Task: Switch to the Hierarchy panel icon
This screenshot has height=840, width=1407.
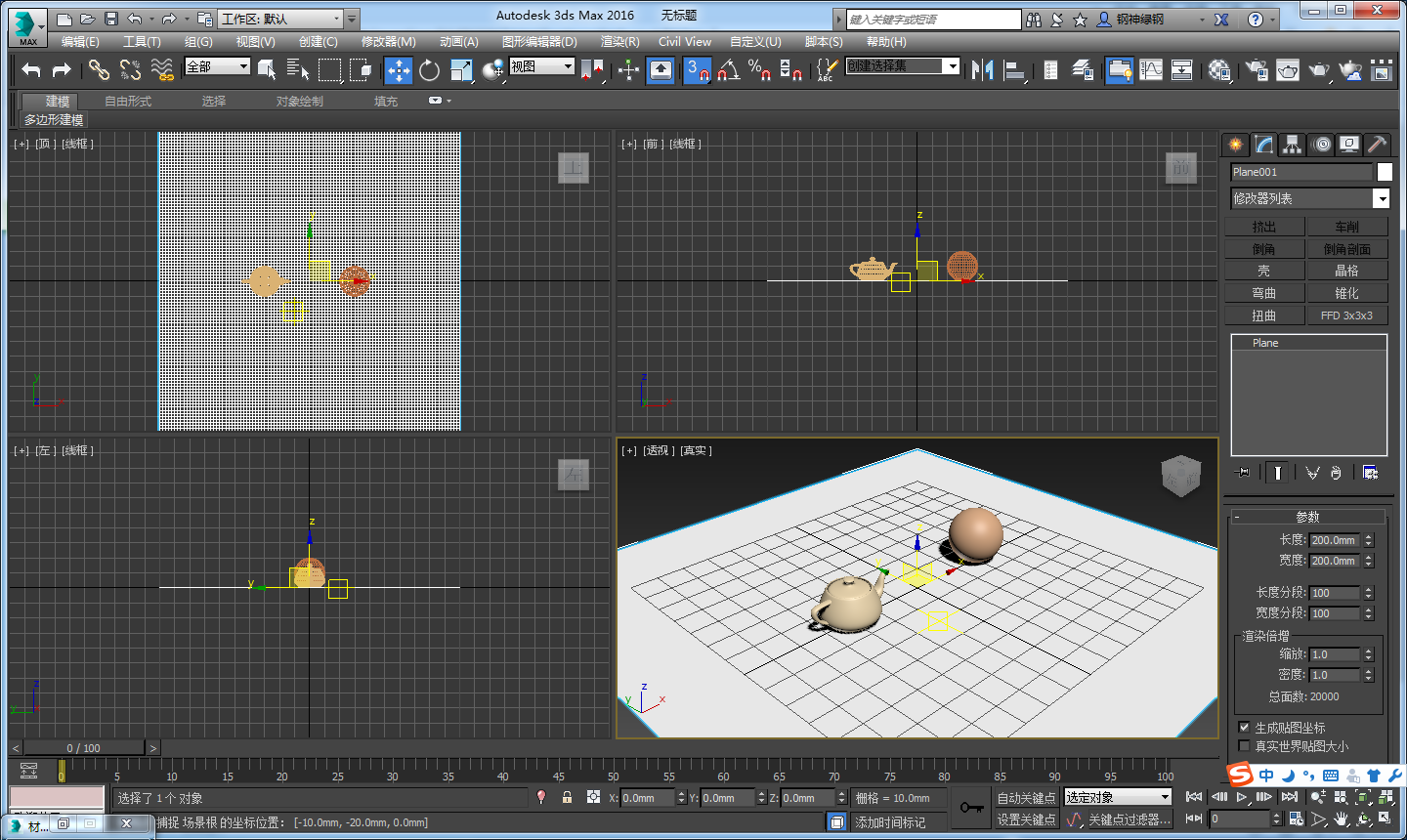Action: 1293,145
